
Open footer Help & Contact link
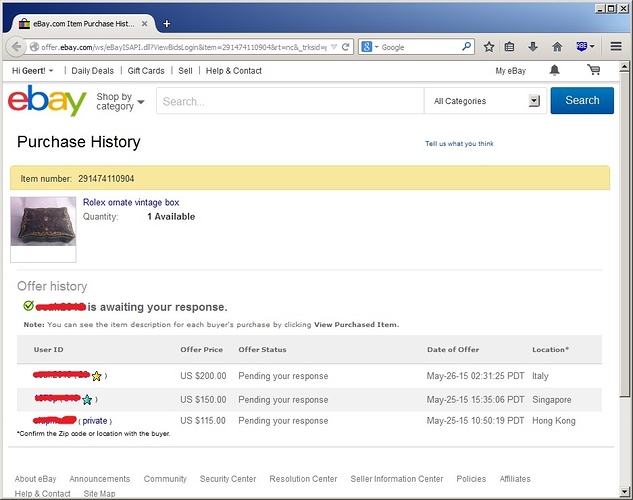pos(42,494)
